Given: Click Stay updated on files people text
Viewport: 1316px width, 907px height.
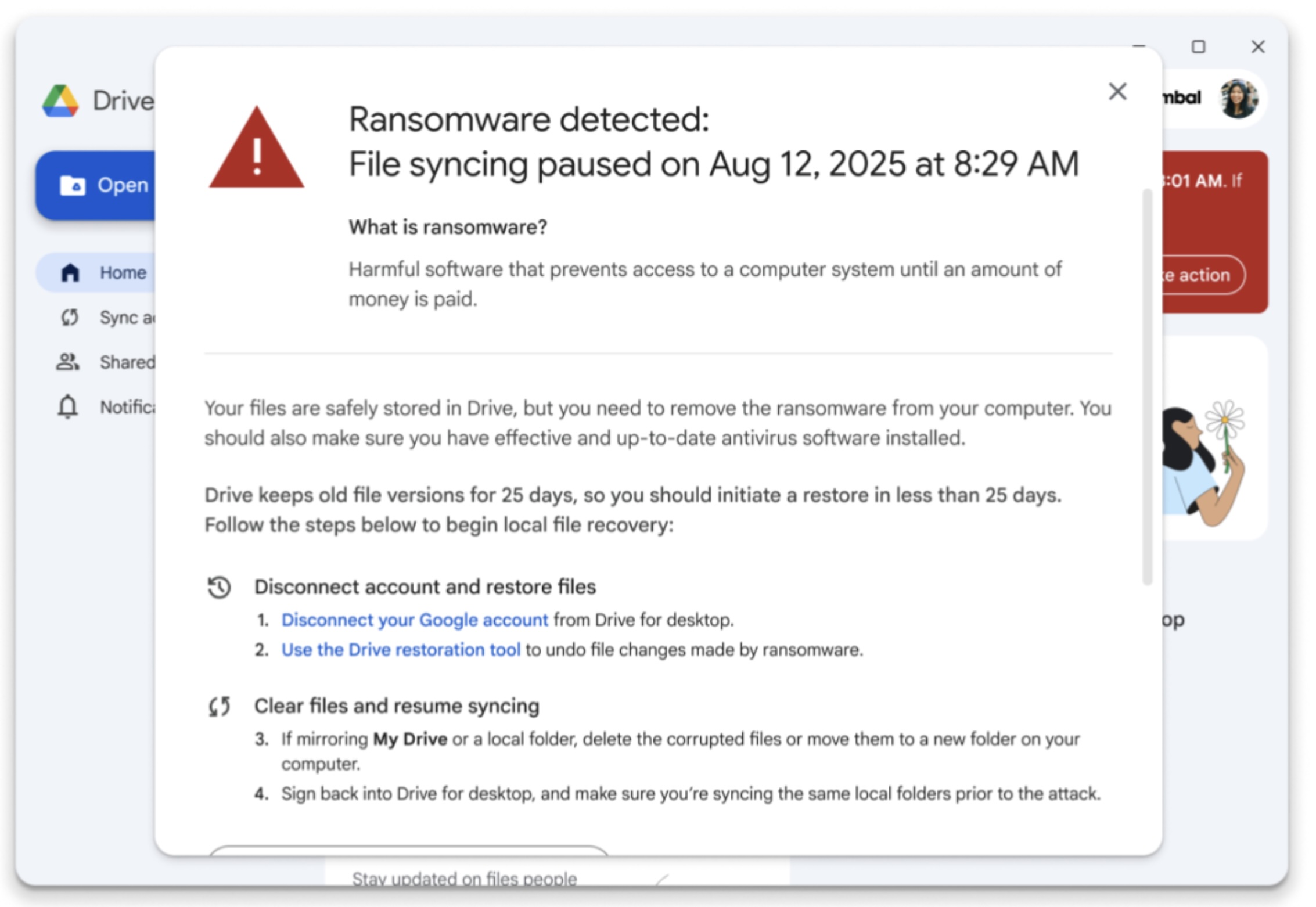Looking at the screenshot, I should (x=463, y=878).
